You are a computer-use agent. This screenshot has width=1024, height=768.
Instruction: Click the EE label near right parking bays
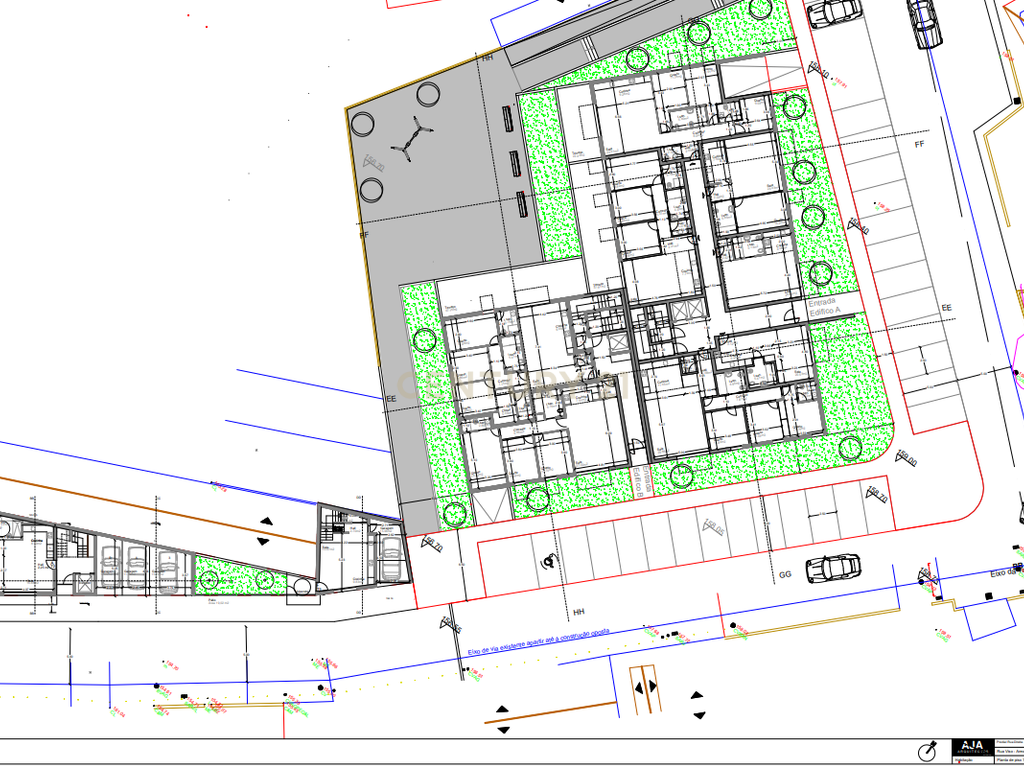(x=946, y=308)
